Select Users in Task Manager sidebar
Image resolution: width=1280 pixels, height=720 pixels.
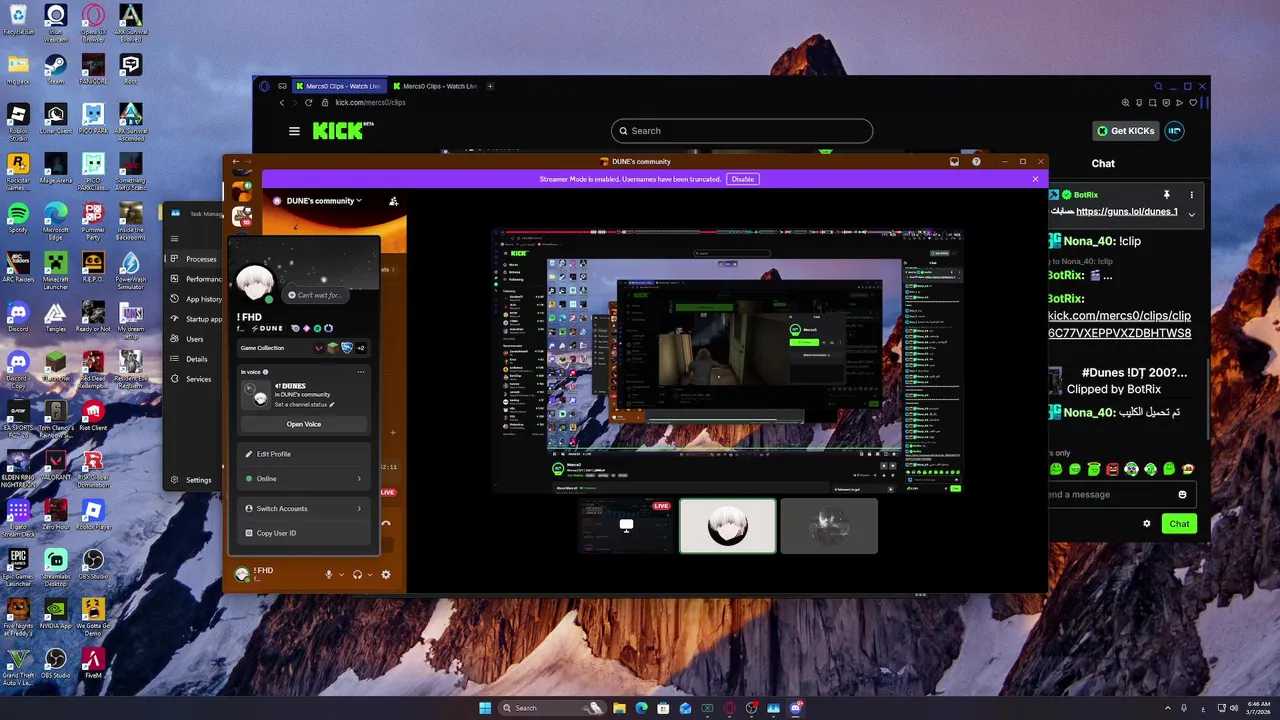pos(195,339)
